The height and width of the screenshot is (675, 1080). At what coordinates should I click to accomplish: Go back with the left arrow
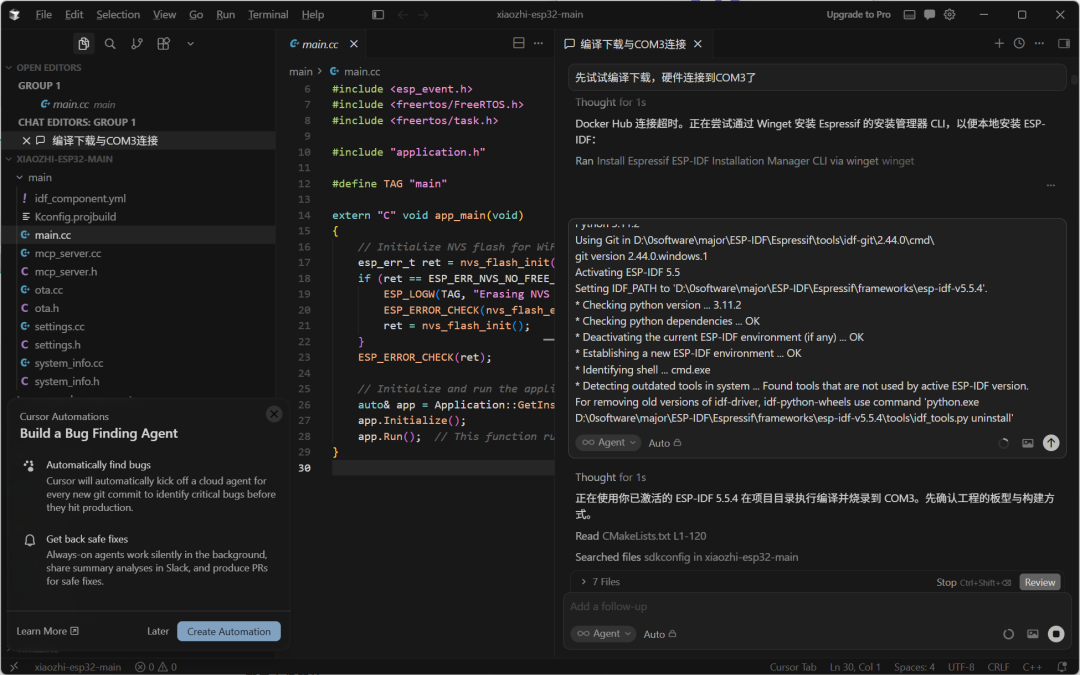pos(403,14)
